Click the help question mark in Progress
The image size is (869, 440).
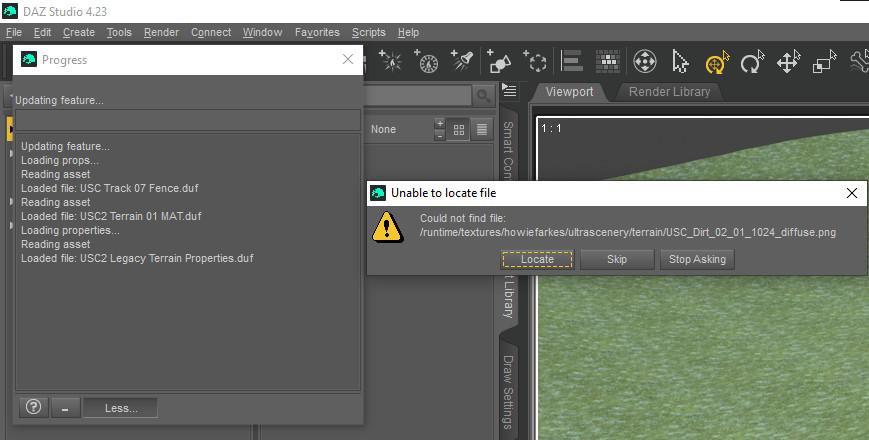coord(33,407)
